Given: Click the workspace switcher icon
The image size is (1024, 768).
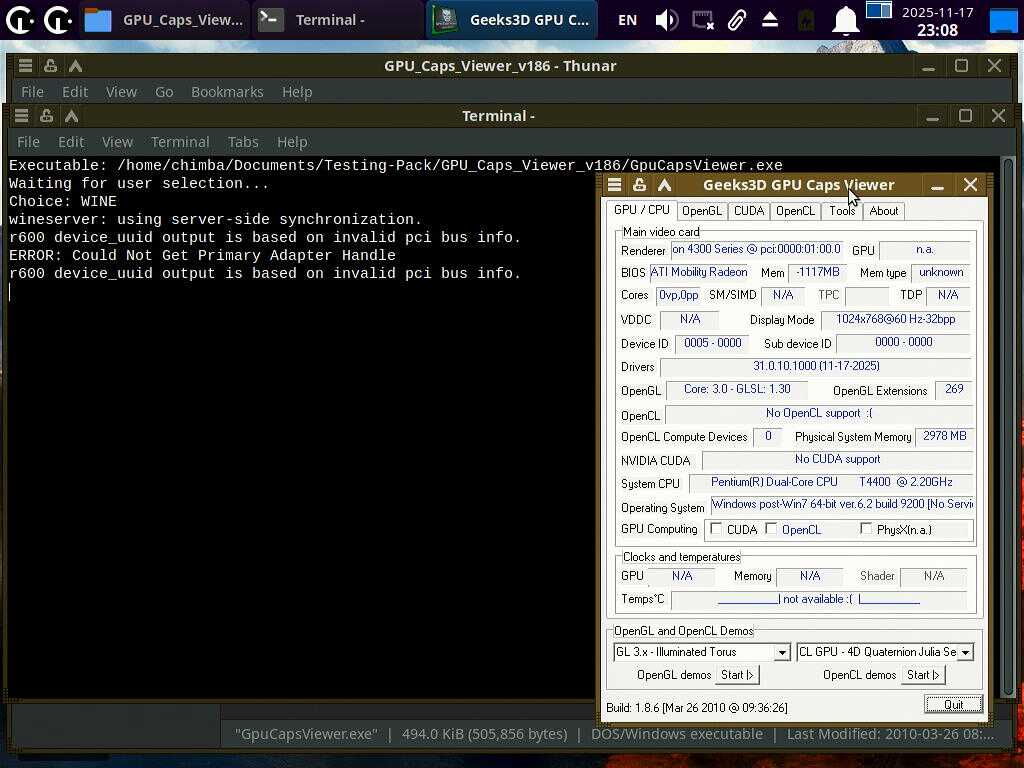Looking at the screenshot, I should click(878, 10).
